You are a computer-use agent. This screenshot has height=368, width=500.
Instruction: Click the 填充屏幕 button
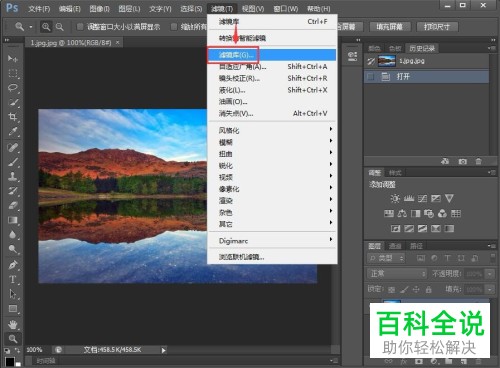[x=390, y=27]
